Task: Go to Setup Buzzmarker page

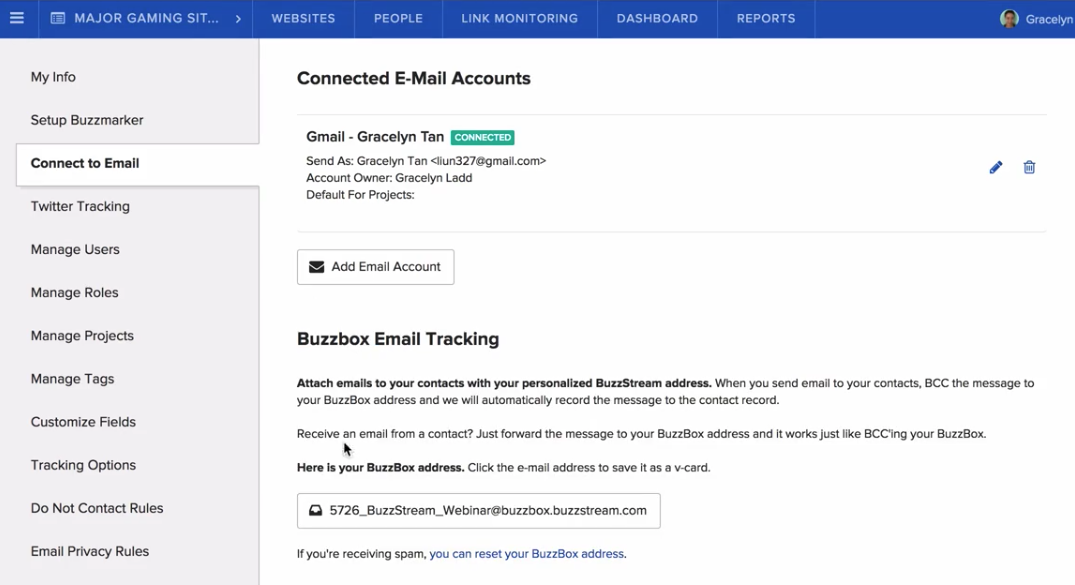Action: coord(87,120)
